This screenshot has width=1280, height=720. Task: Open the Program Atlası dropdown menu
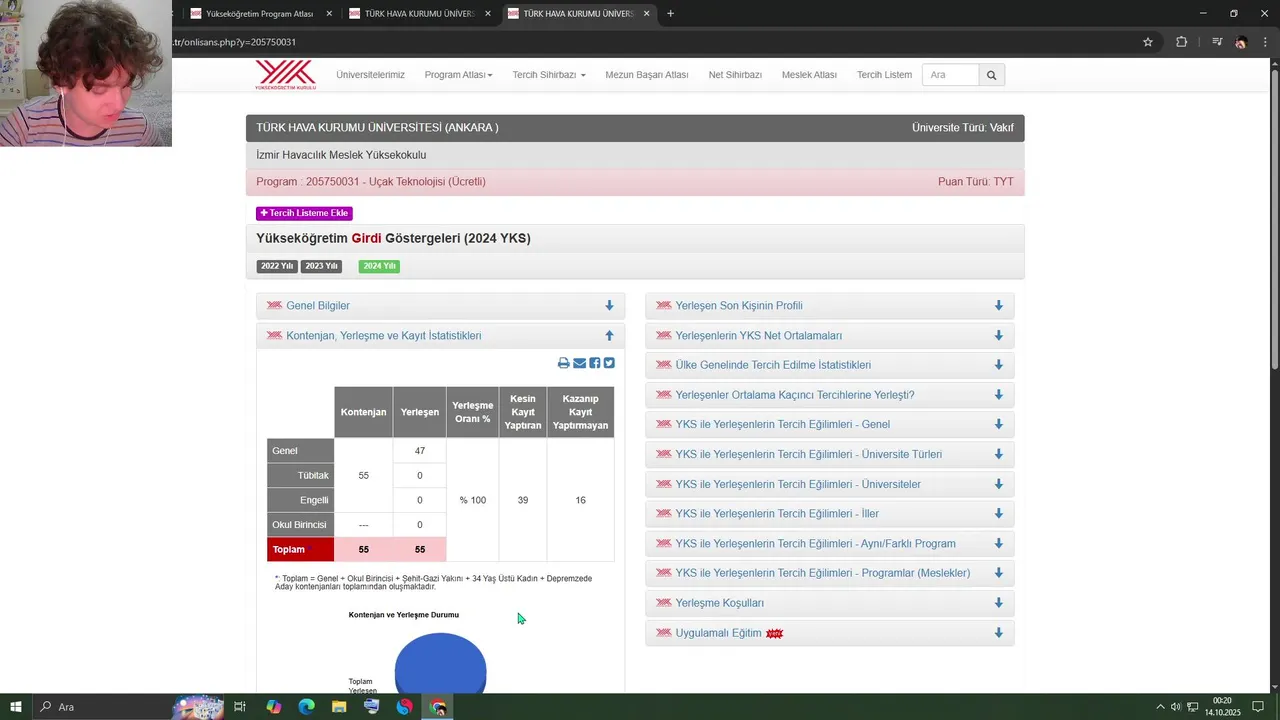[458, 75]
